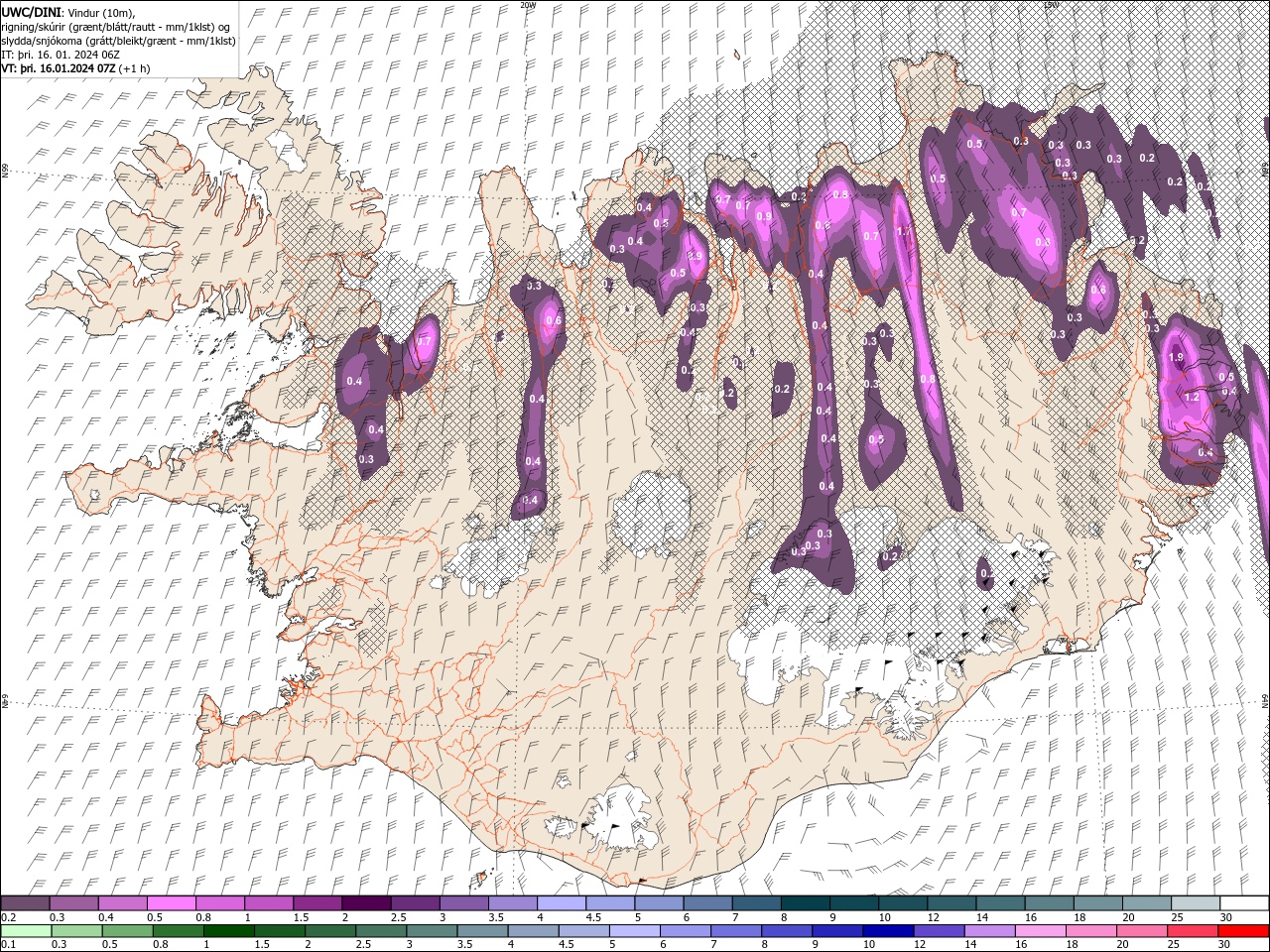The image size is (1270, 952).
Task: Click the '15W' longitude label
Action: [1051, 4]
